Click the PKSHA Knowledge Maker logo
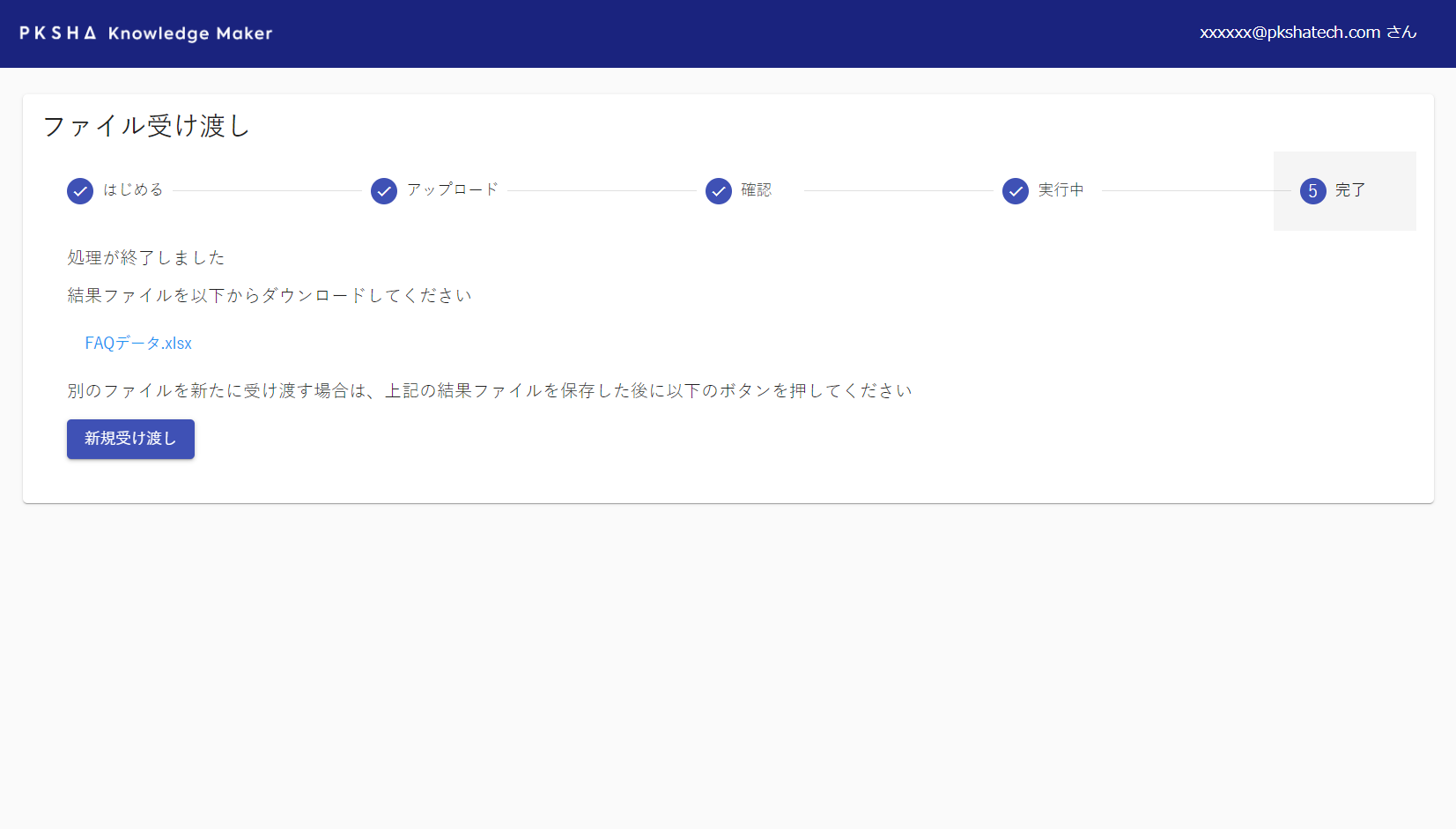Image resolution: width=1456 pixels, height=829 pixels. click(x=145, y=33)
